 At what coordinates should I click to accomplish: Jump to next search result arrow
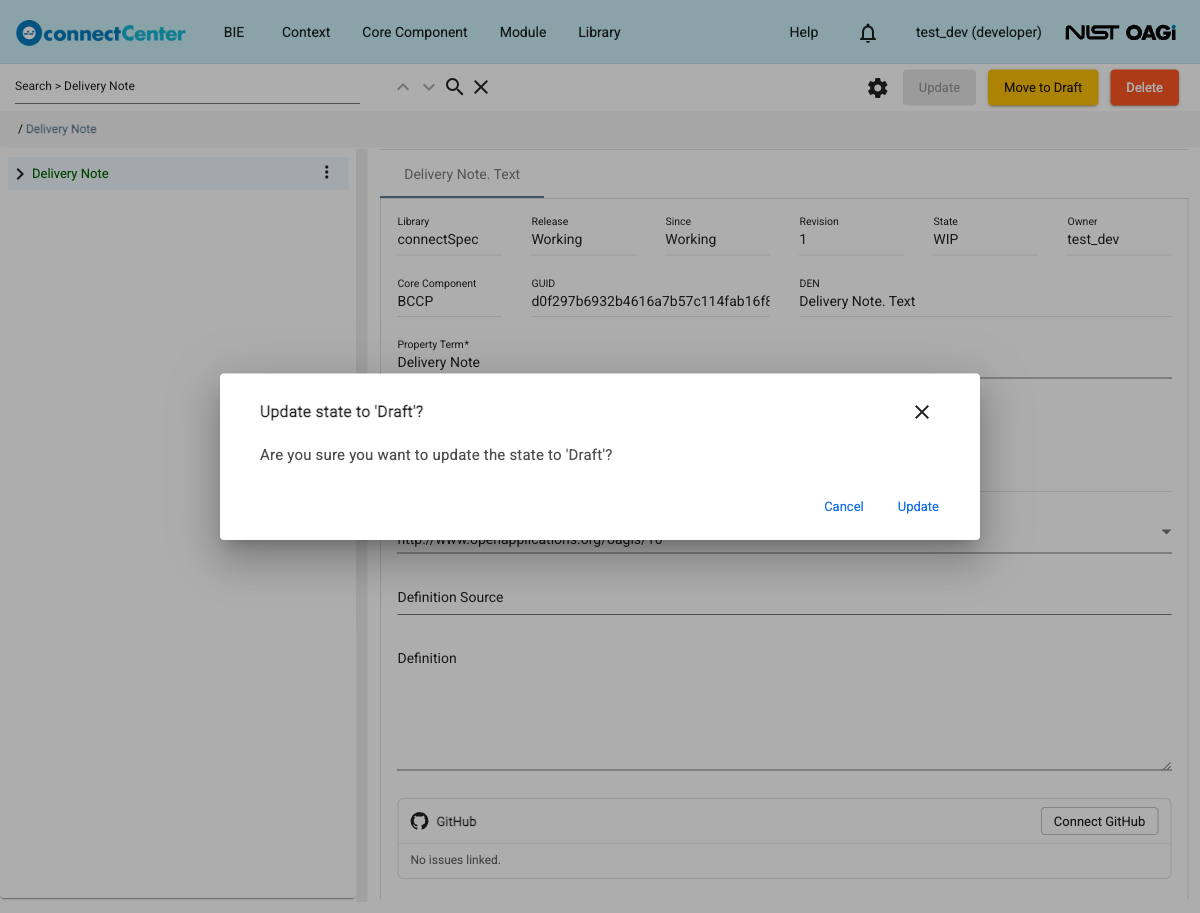pos(429,87)
